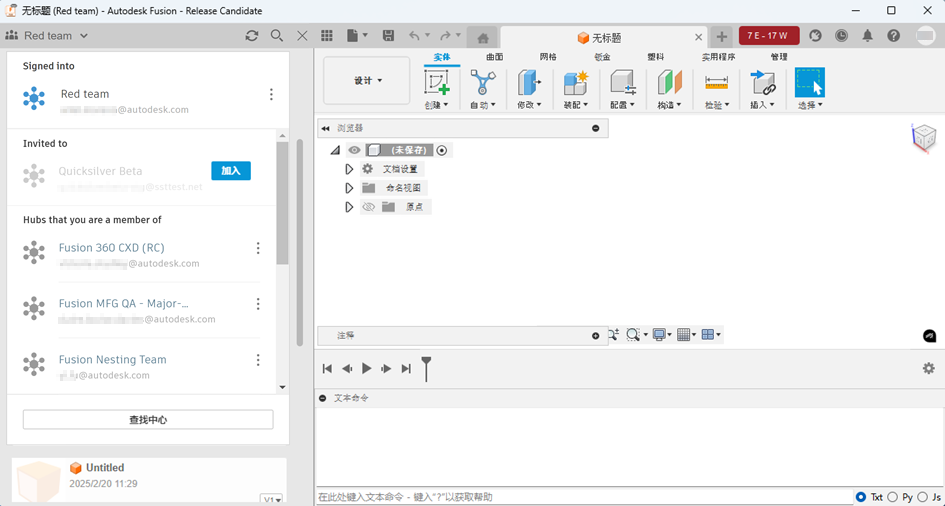
Task: Collapse the Browser (浏览器) panel minus button
Action: point(595,128)
